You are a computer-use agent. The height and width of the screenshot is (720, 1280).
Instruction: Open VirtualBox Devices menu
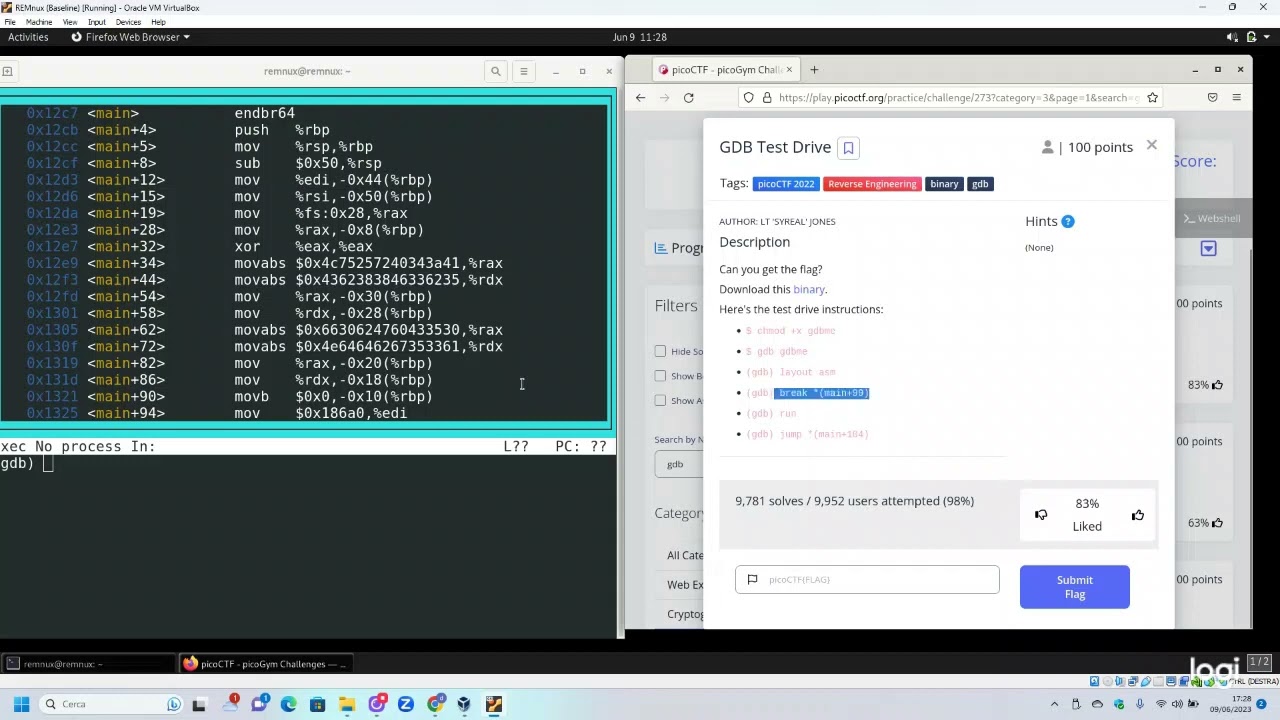click(128, 22)
